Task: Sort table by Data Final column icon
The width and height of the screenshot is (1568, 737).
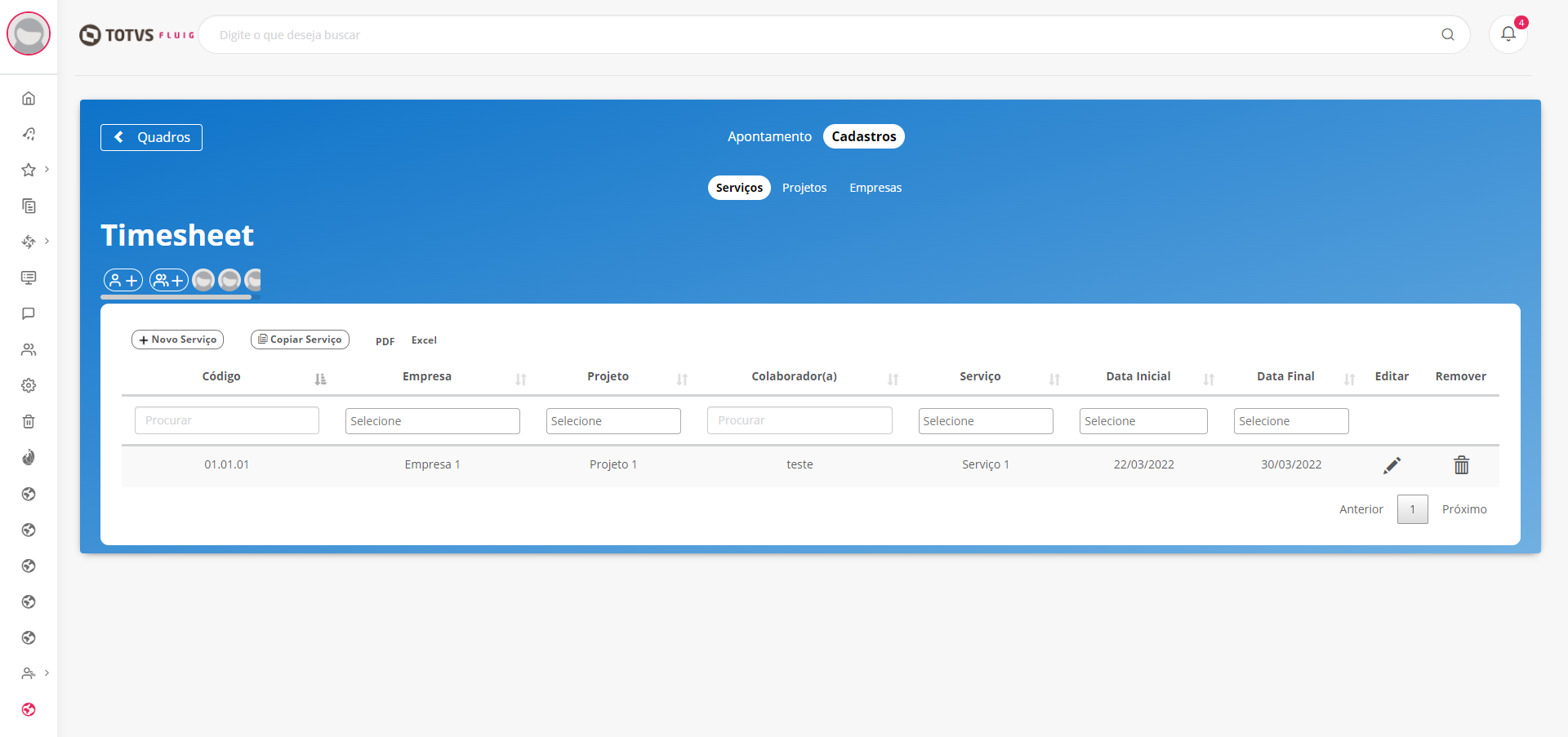Action: (x=1349, y=379)
